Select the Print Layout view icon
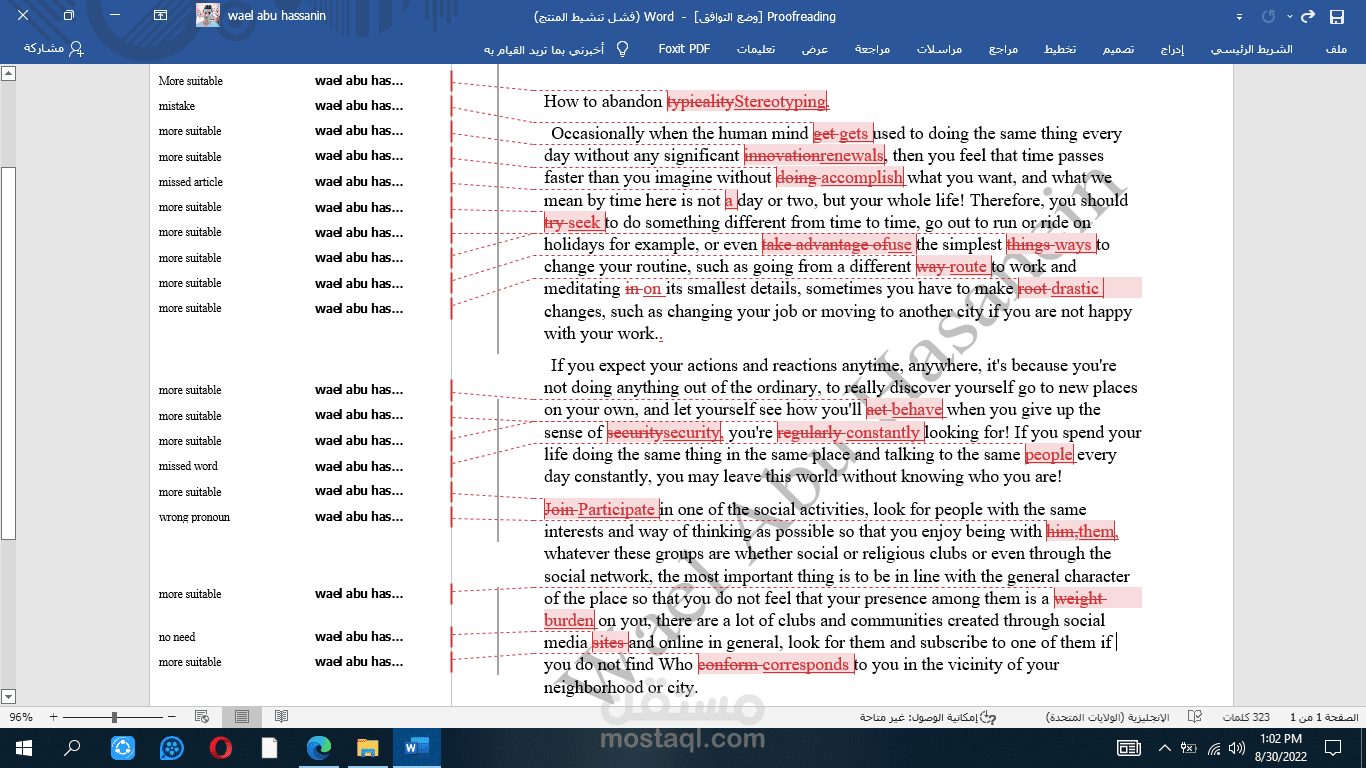This screenshot has height=768, width=1366. click(242, 717)
